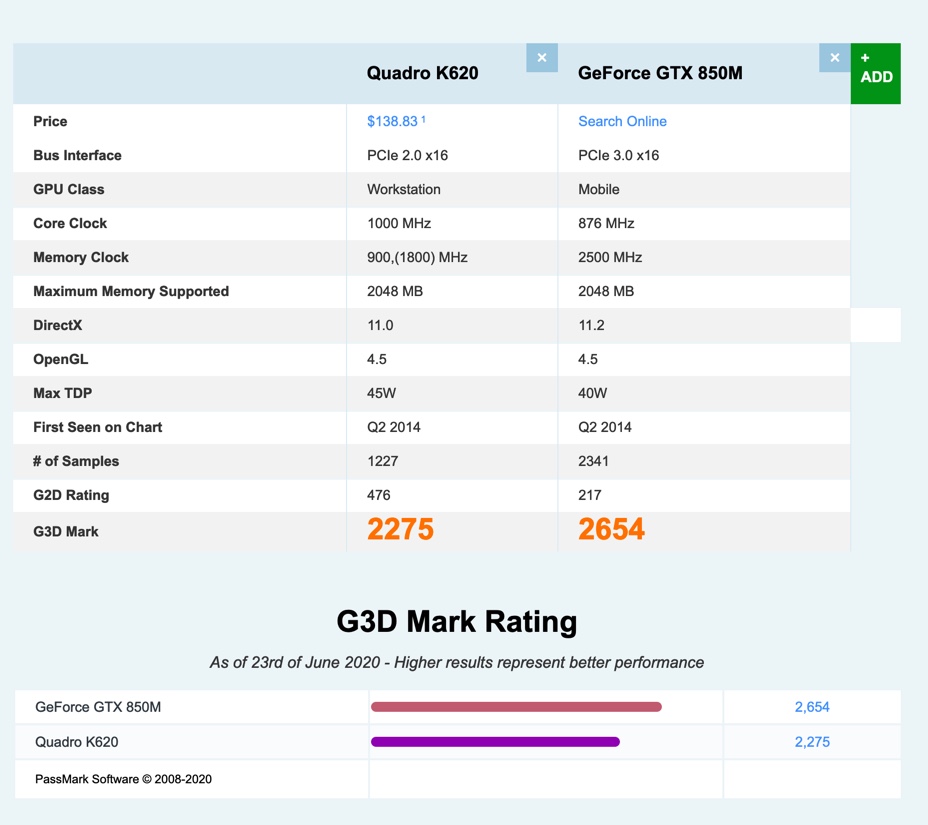Open the 2,275 score link in chart
928x825 pixels.
point(812,742)
